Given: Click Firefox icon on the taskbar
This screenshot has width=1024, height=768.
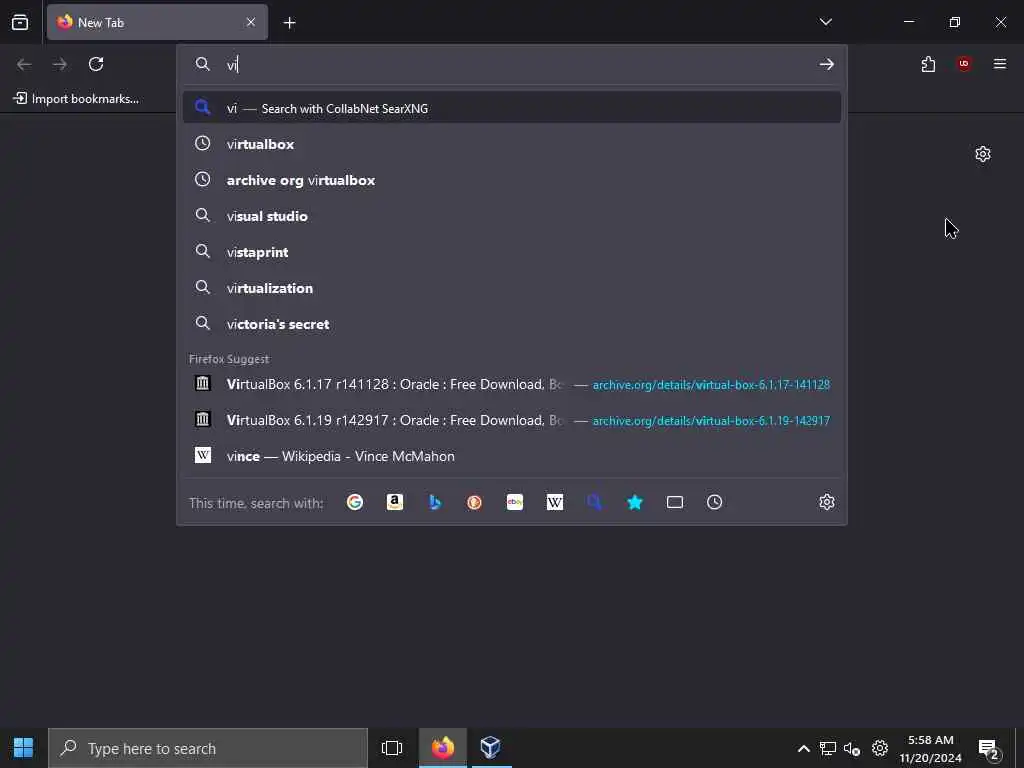Looking at the screenshot, I should [x=443, y=748].
